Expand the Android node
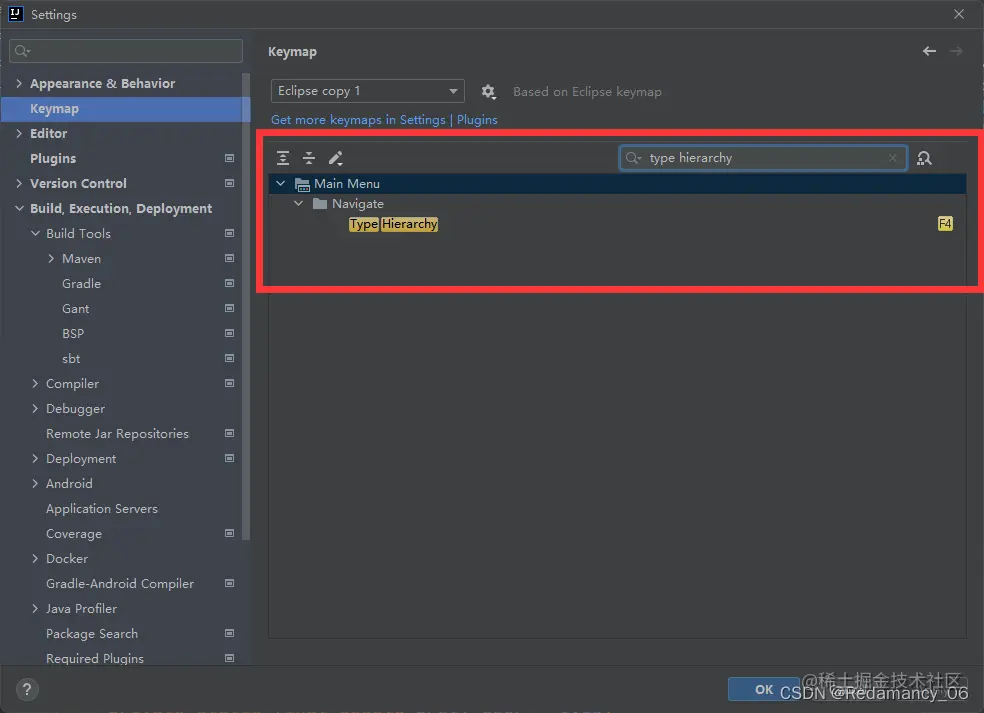Screen dimensions: 984x713 click(35, 484)
